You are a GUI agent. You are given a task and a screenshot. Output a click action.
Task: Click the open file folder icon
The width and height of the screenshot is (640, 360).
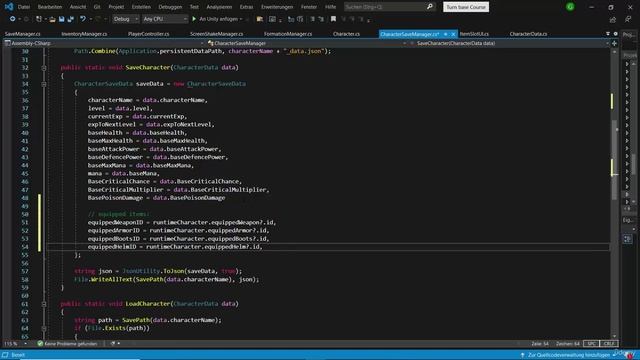coord(52,19)
